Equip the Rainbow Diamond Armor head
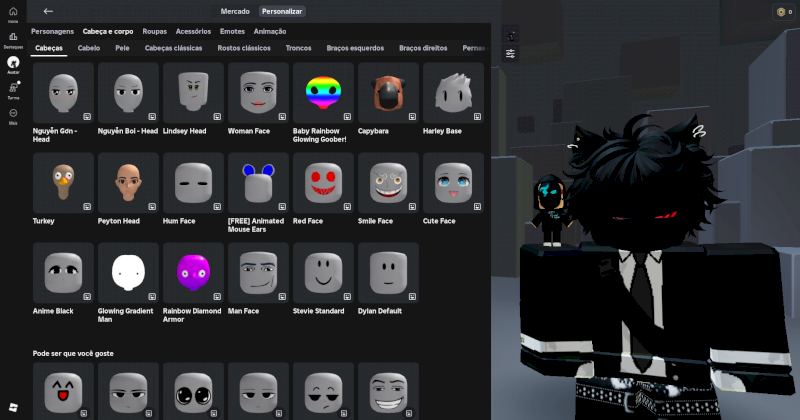The image size is (800, 420). coord(193,273)
